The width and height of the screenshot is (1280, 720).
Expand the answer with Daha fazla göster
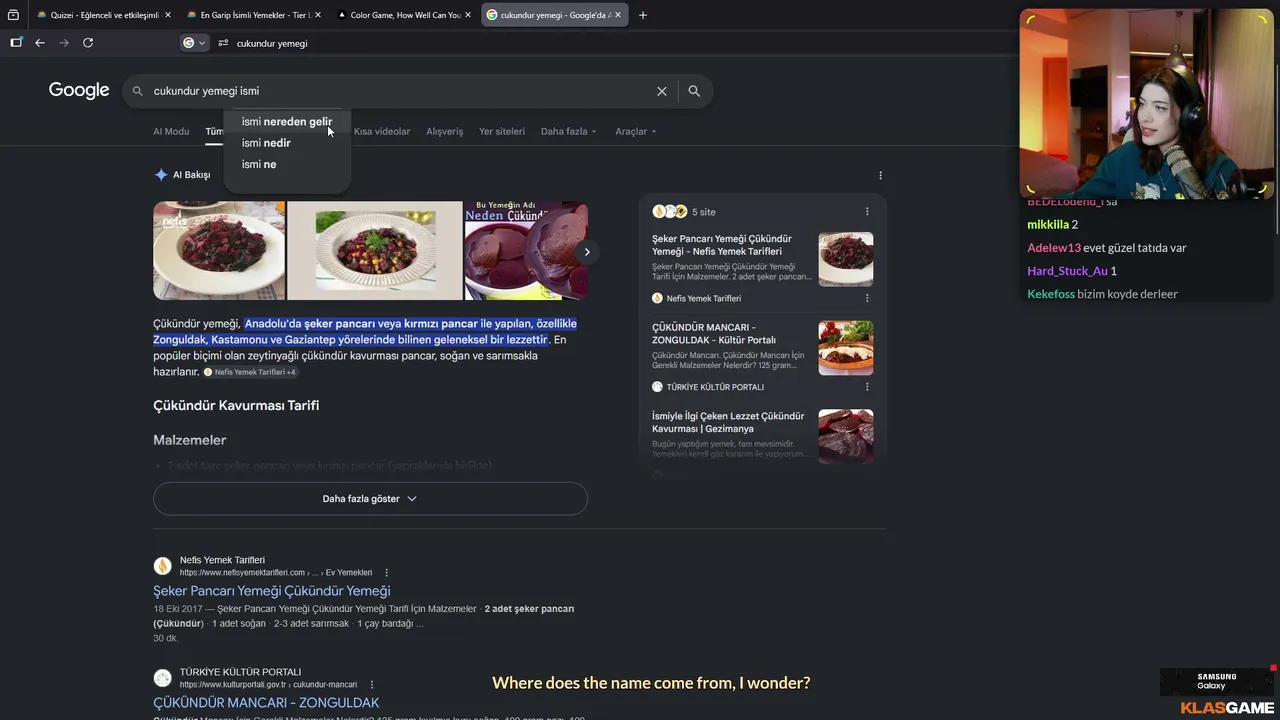(370, 499)
